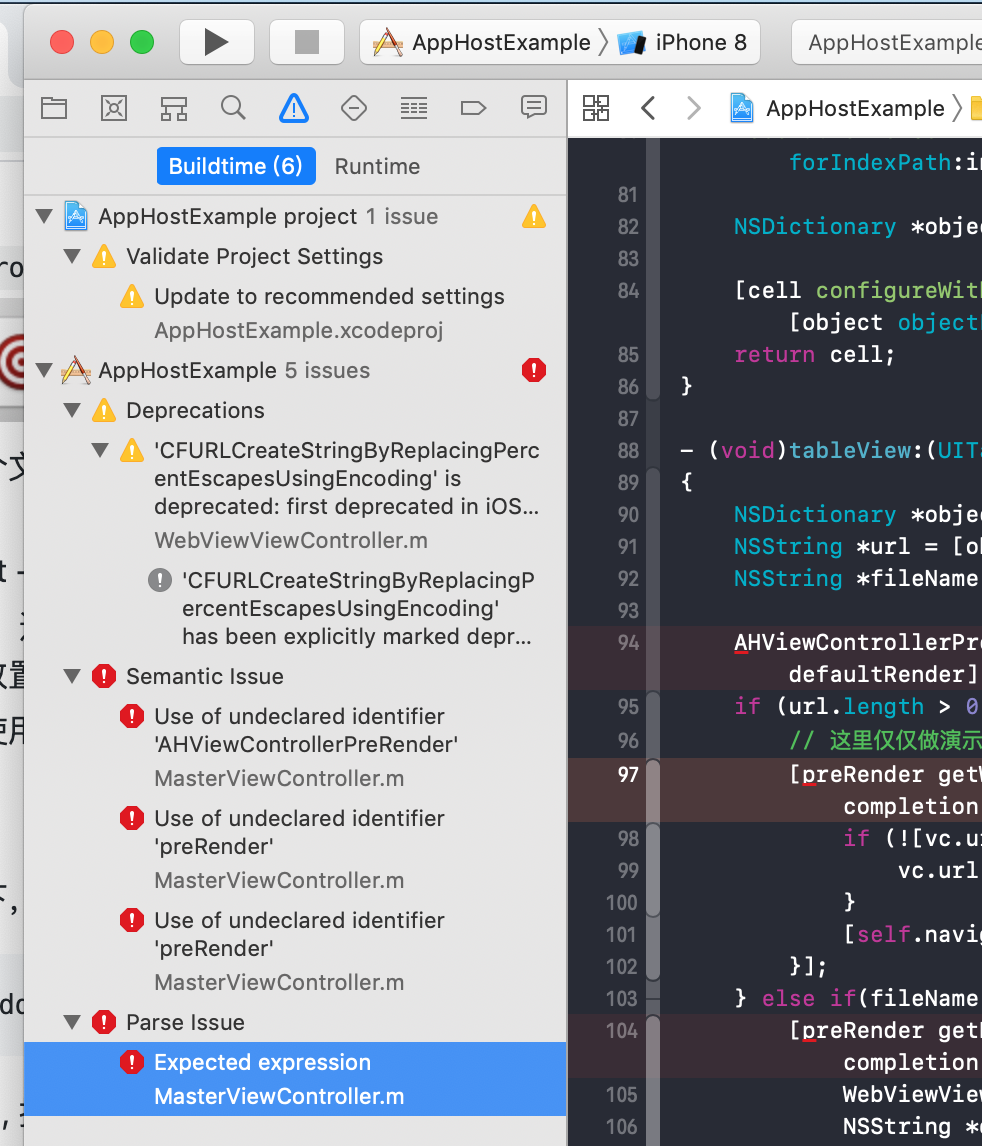The image size is (982, 1146).
Task: Click the gray note icon beside deprecation note
Action: [x=159, y=580]
